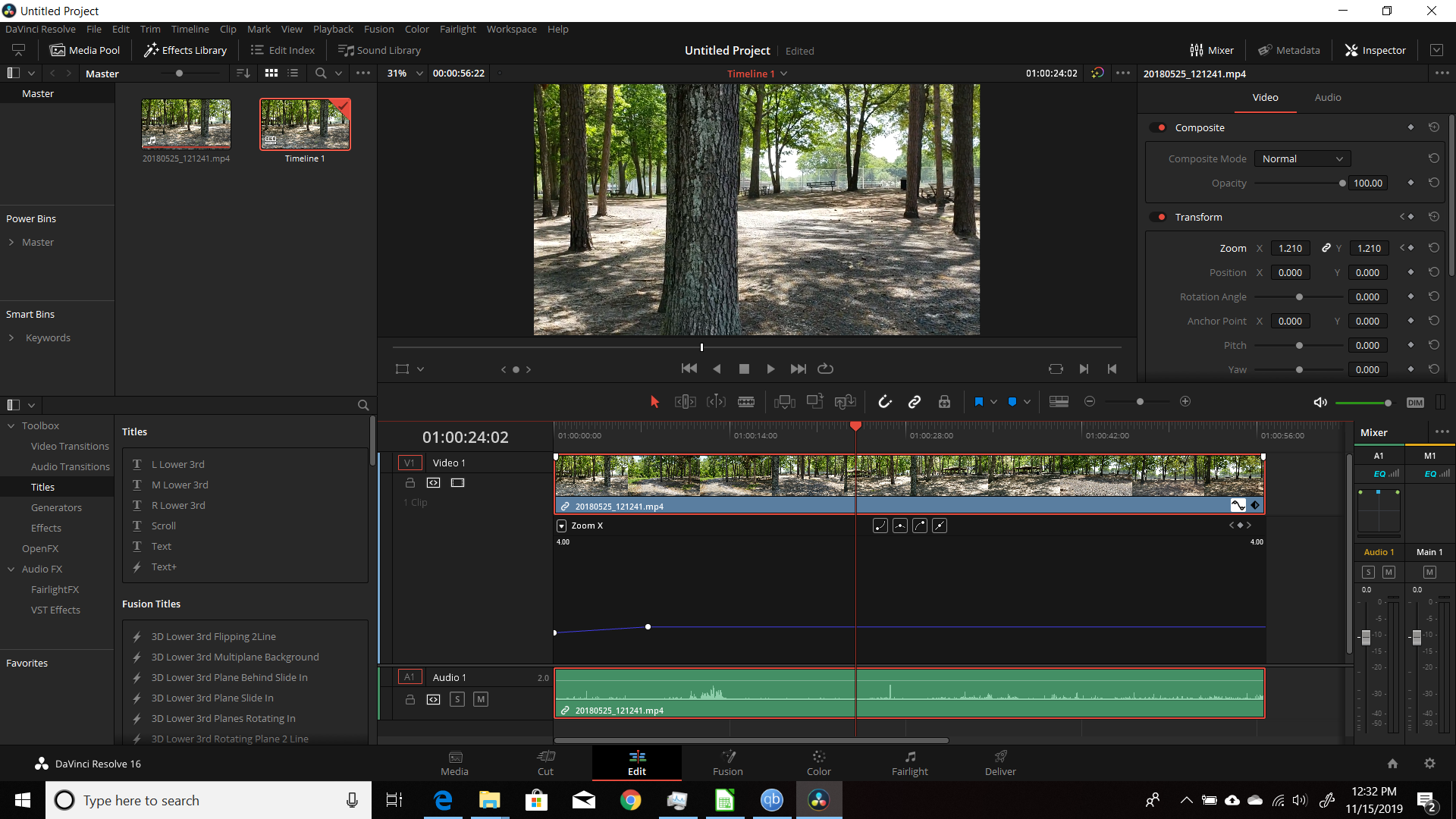1456x819 pixels.
Task: Select the Blade Edit Mode tool
Action: 746,402
